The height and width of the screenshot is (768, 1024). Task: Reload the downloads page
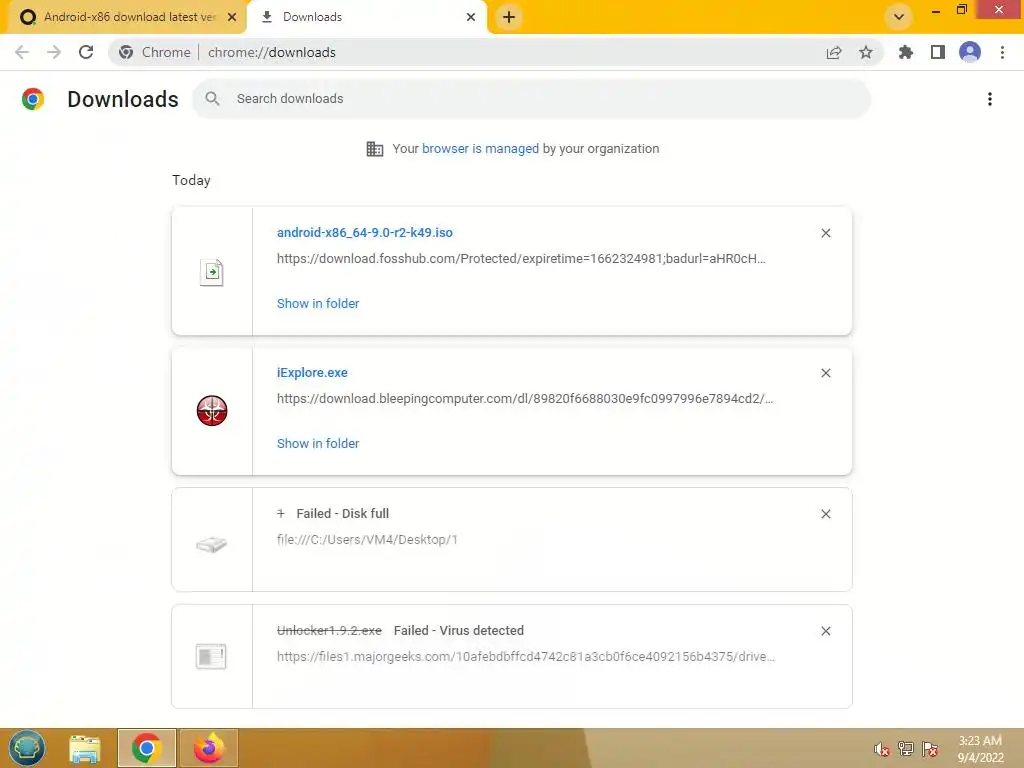(86, 52)
